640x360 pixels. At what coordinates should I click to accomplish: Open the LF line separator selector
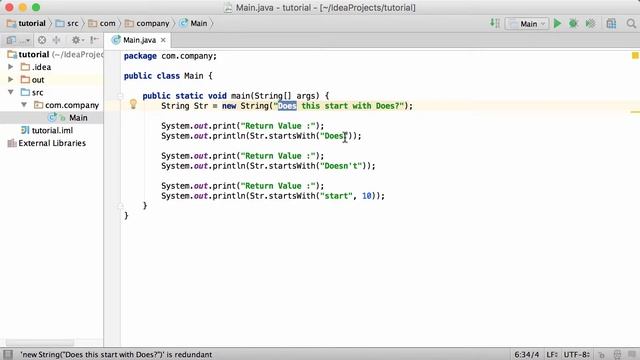tap(552, 354)
